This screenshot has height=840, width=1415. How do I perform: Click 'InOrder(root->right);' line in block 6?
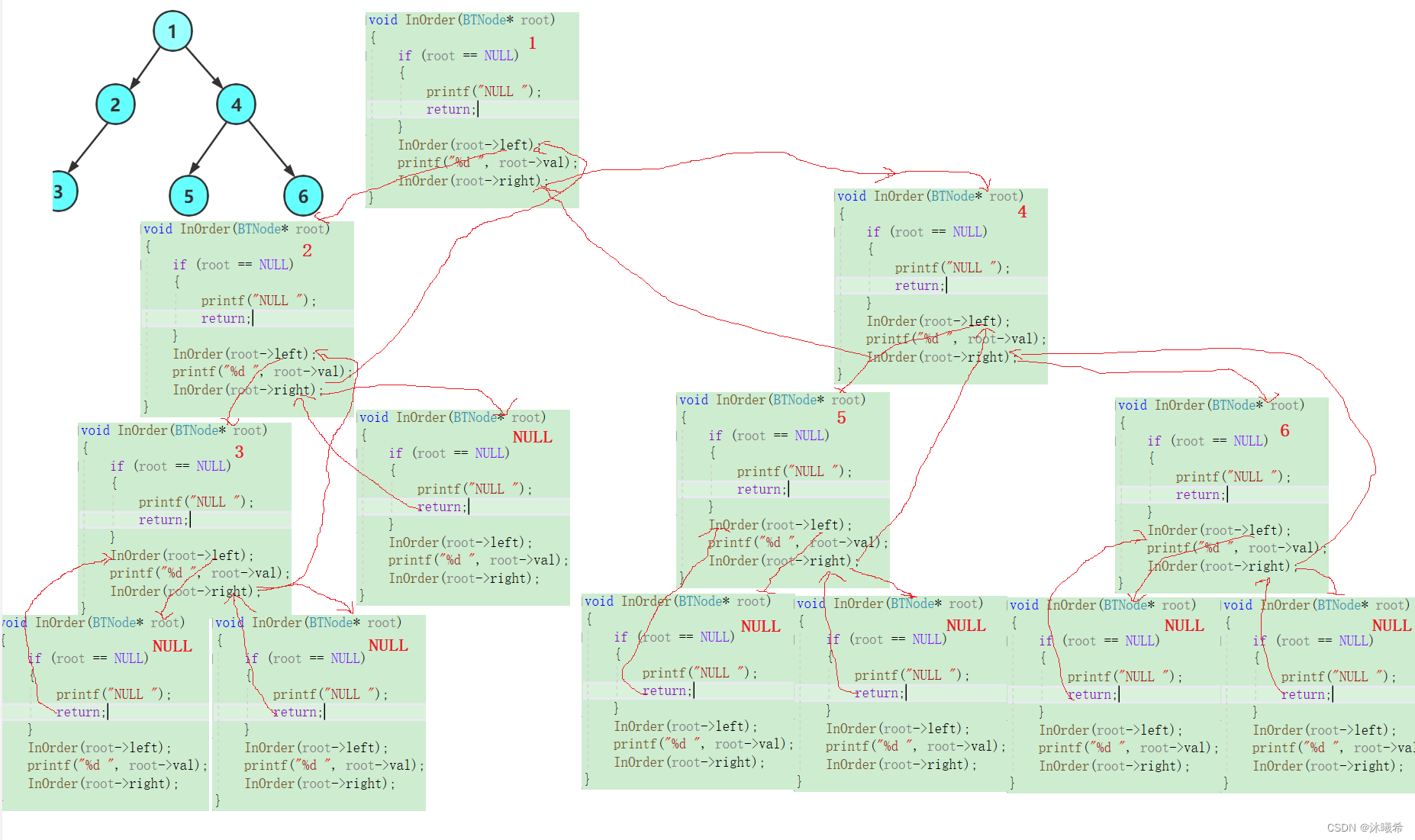point(1223,566)
